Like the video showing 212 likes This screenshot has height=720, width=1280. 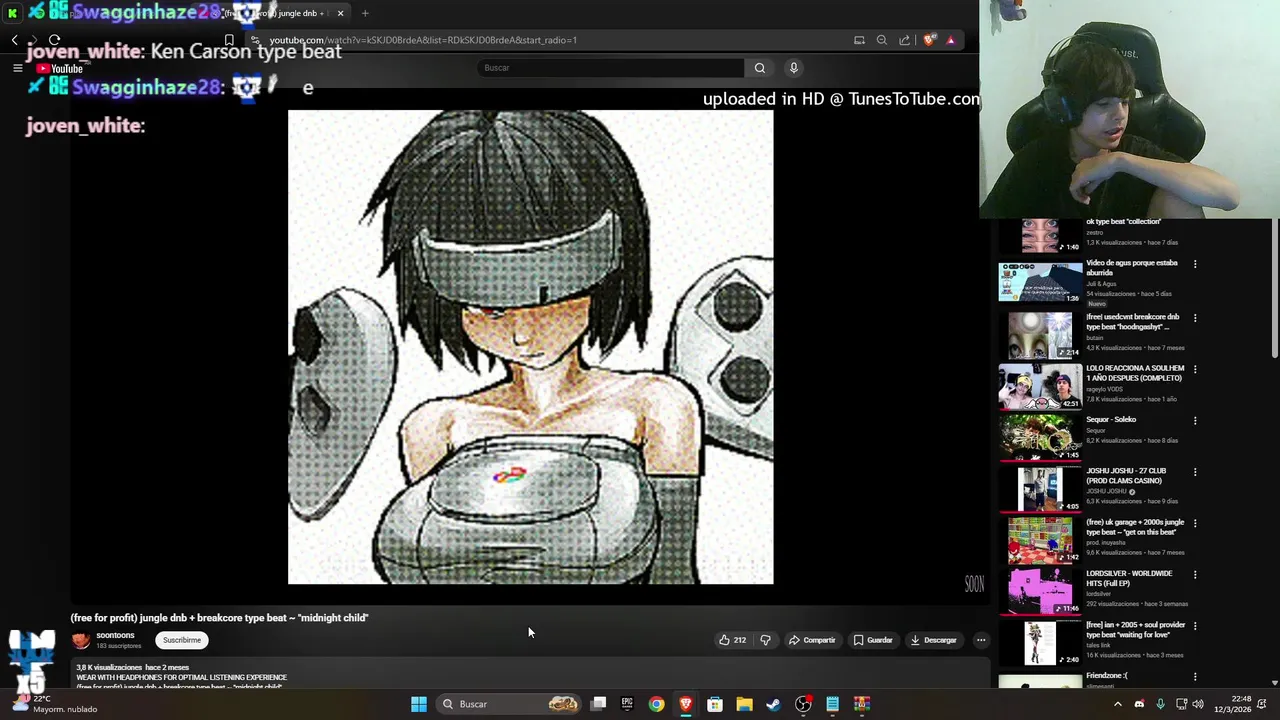coord(732,640)
